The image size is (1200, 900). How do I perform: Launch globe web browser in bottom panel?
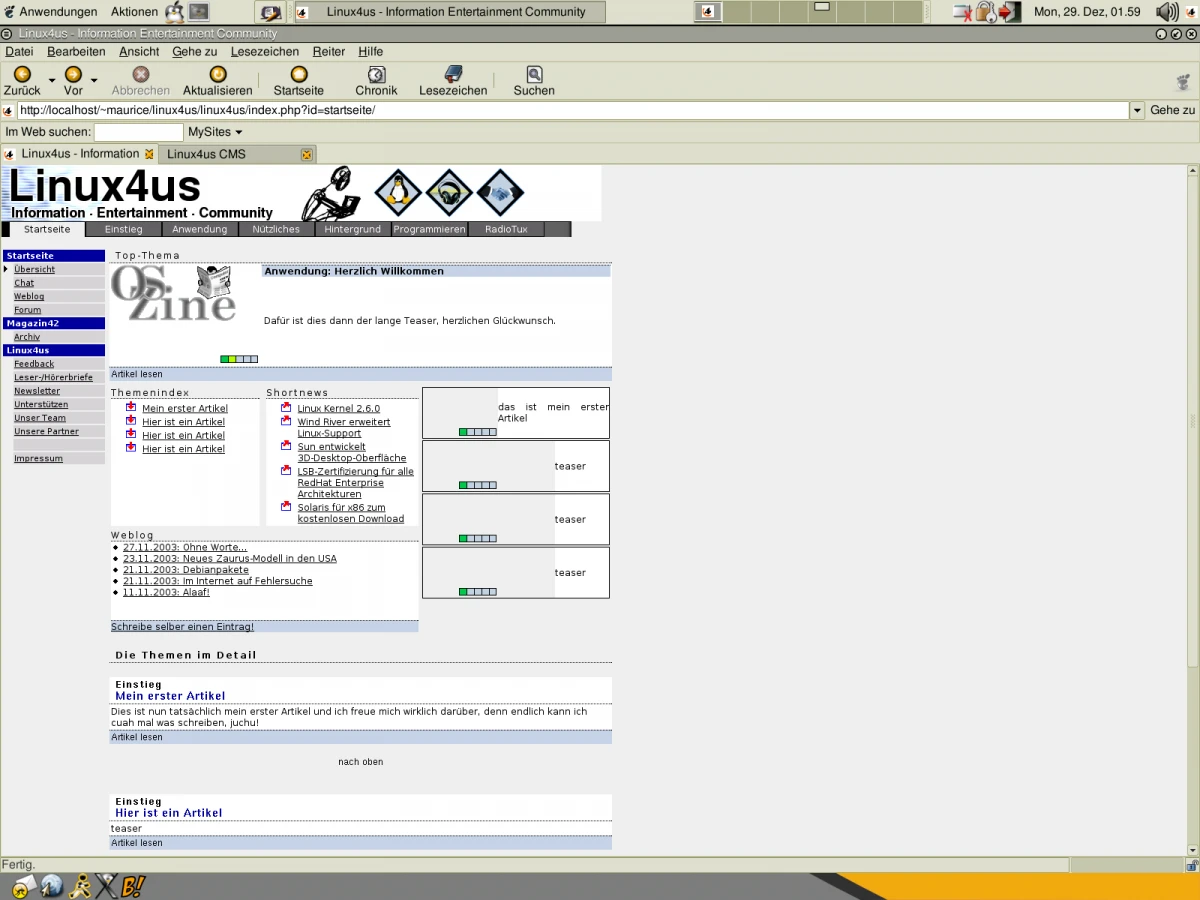tap(52, 885)
